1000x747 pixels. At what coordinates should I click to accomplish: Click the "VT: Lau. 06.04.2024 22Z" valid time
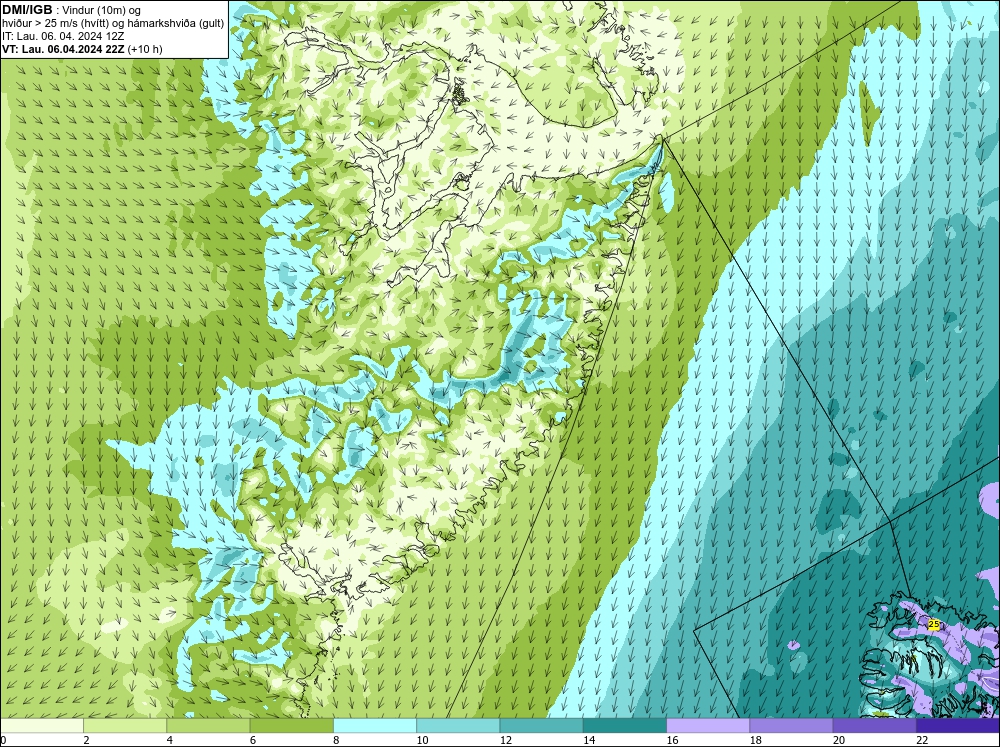[64, 49]
